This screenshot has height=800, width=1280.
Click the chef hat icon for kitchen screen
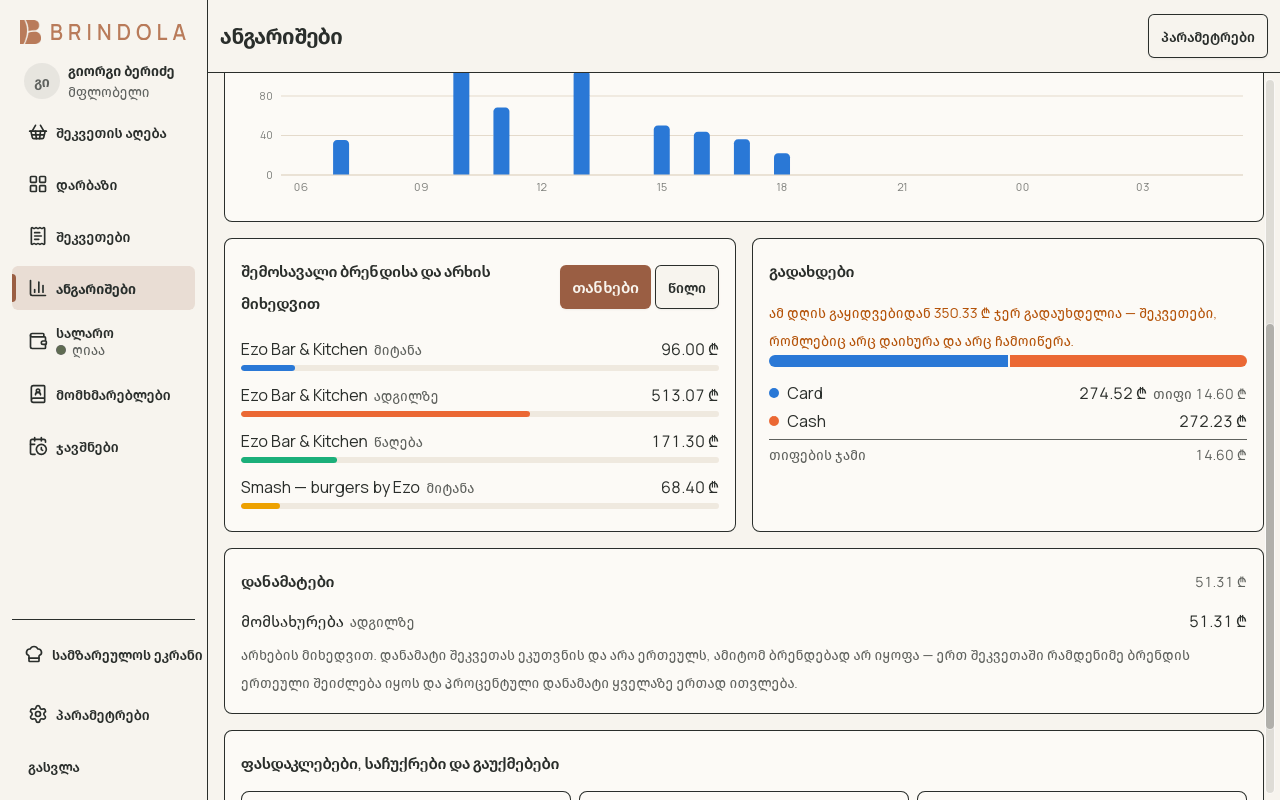point(34,655)
